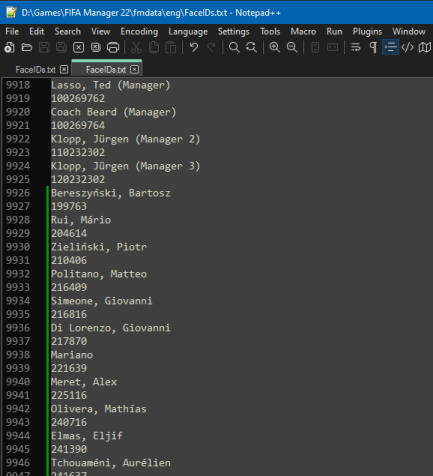433x476 pixels.
Task: Switch to the first FaceIDs.txt tab
Action: (x=36, y=70)
